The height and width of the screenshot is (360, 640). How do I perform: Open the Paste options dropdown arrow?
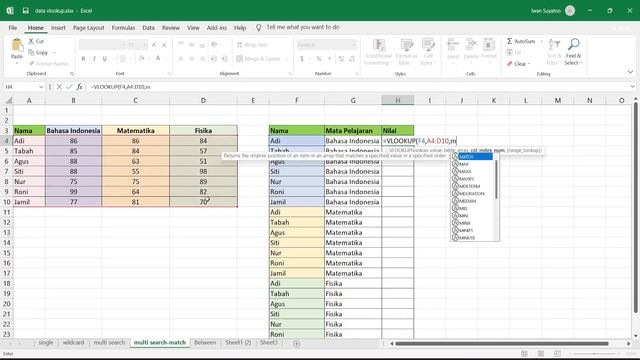(17, 64)
